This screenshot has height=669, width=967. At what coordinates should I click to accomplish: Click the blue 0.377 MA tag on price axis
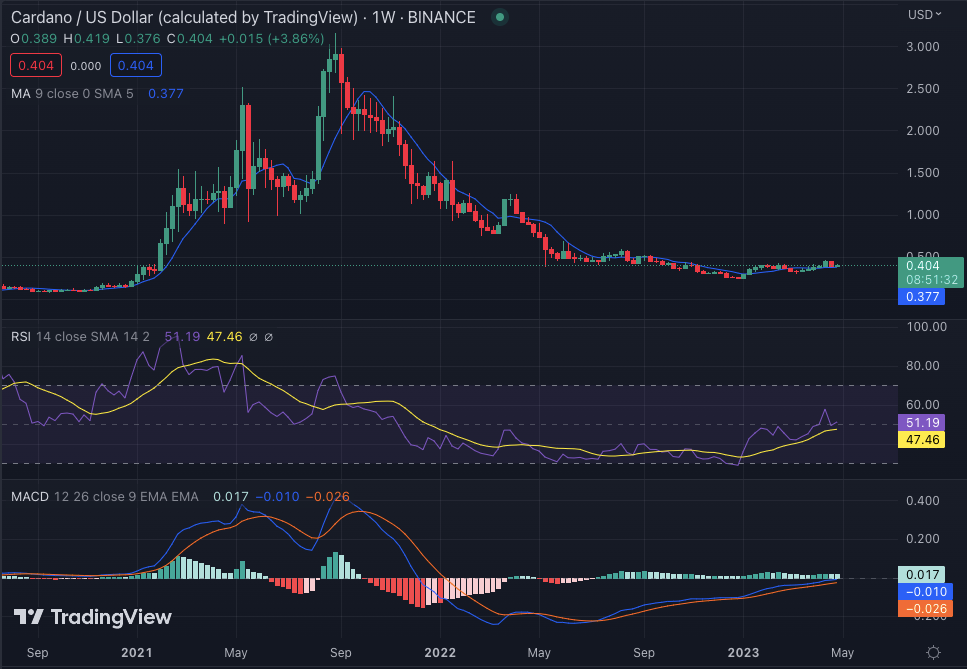922,297
